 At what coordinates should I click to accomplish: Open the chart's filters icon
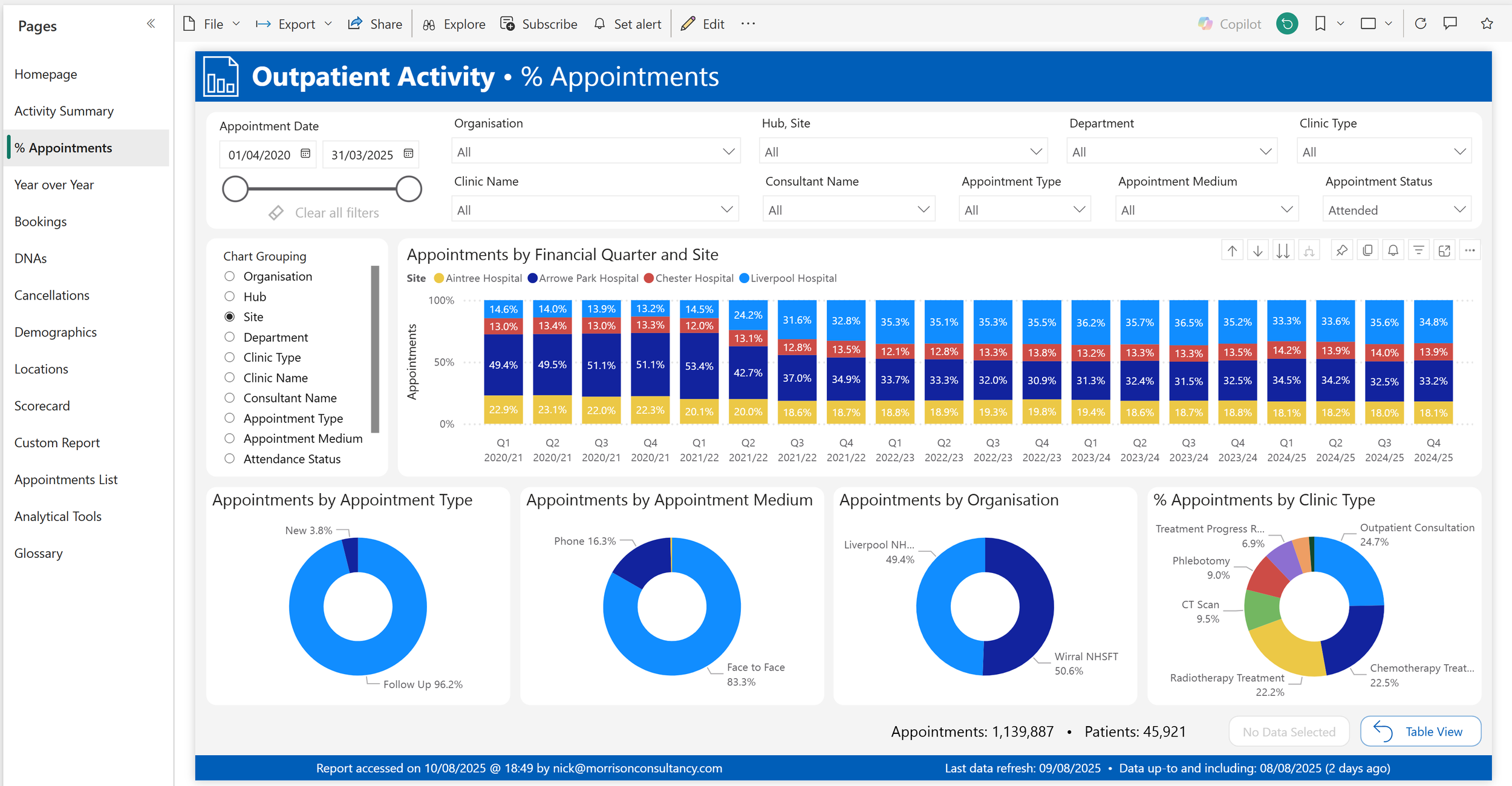click(1418, 251)
